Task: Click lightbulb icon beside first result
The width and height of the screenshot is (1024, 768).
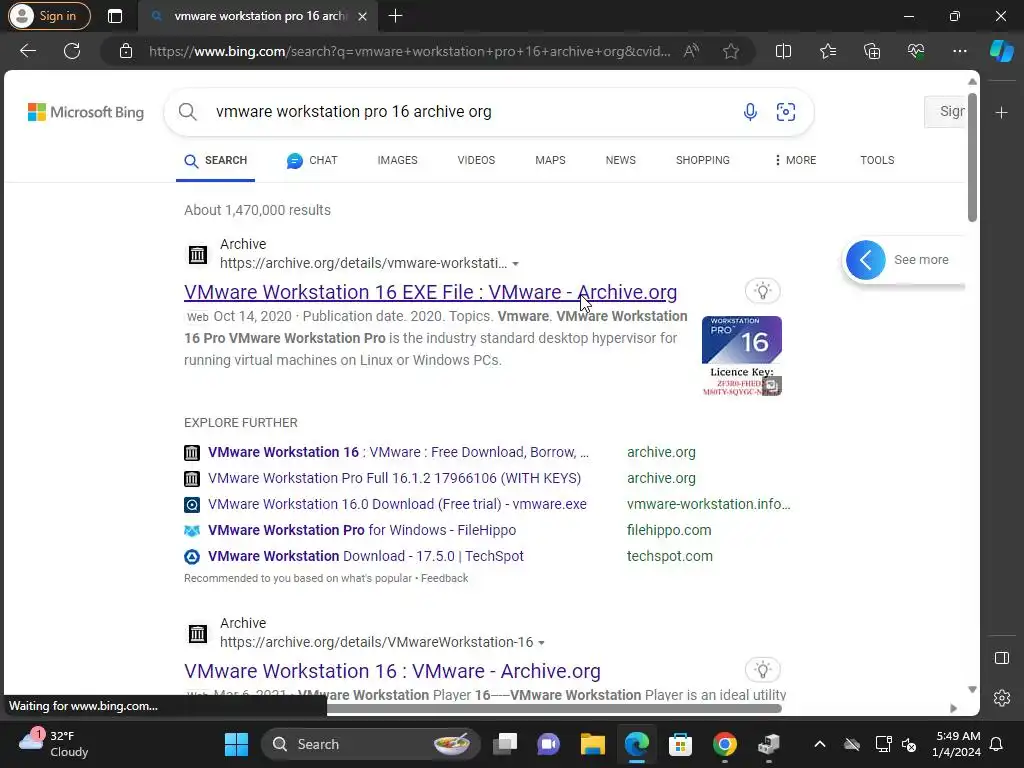Action: pyautogui.click(x=762, y=291)
